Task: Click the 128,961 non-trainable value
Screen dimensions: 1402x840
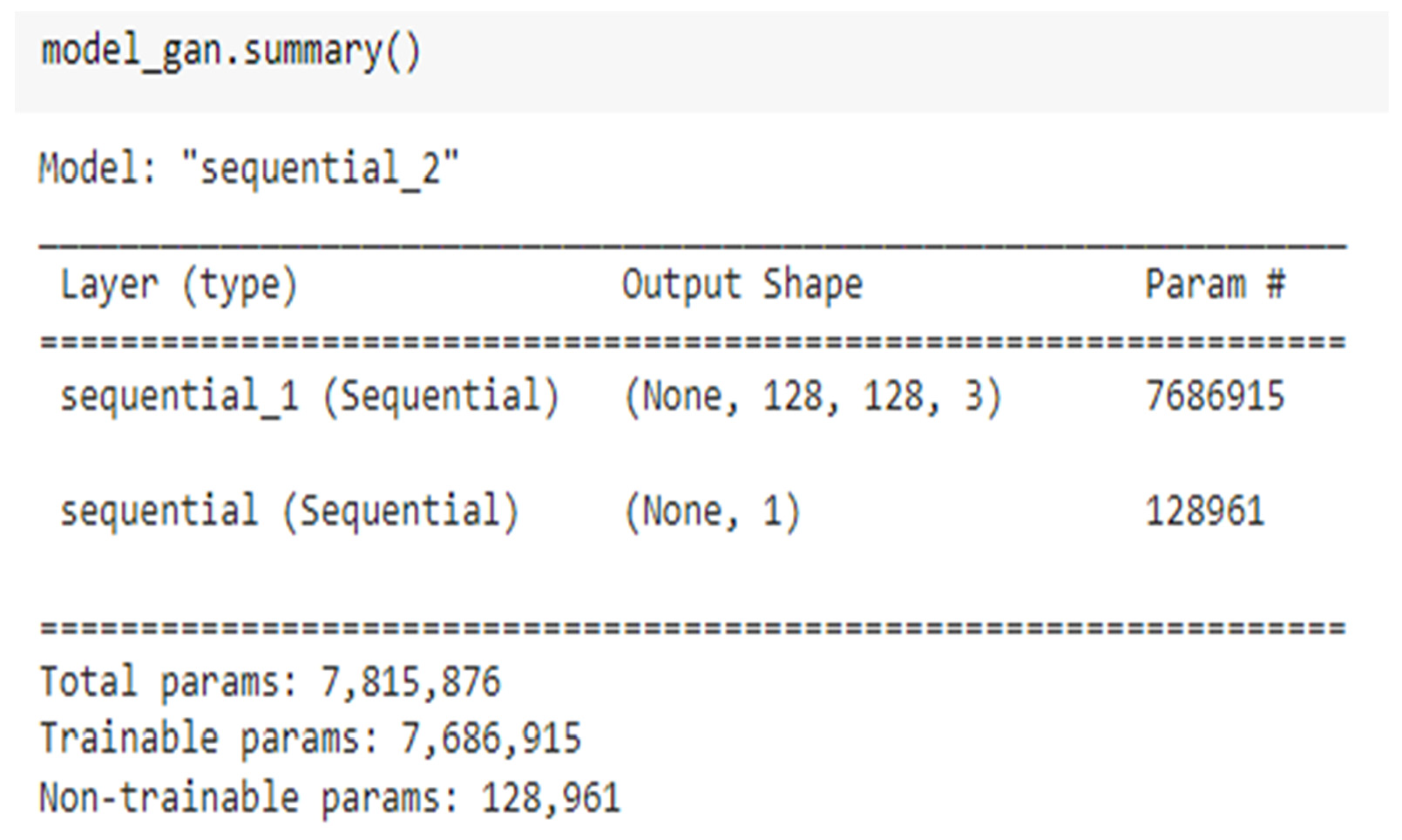Action: point(551,797)
